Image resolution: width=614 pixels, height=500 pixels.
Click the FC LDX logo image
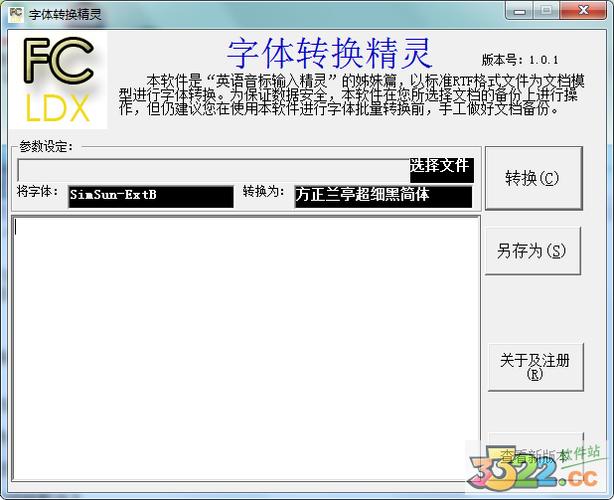(x=58, y=80)
